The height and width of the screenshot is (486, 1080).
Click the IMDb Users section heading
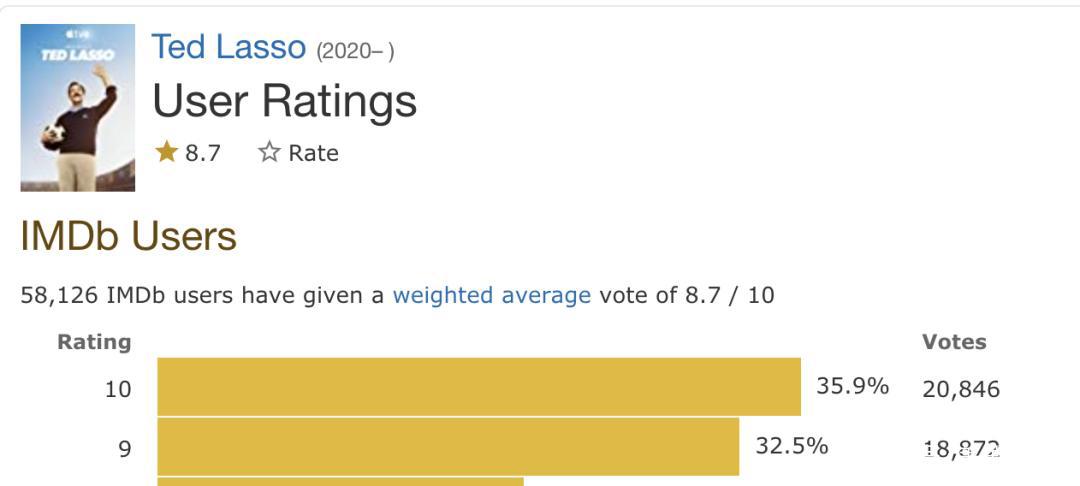click(x=128, y=236)
